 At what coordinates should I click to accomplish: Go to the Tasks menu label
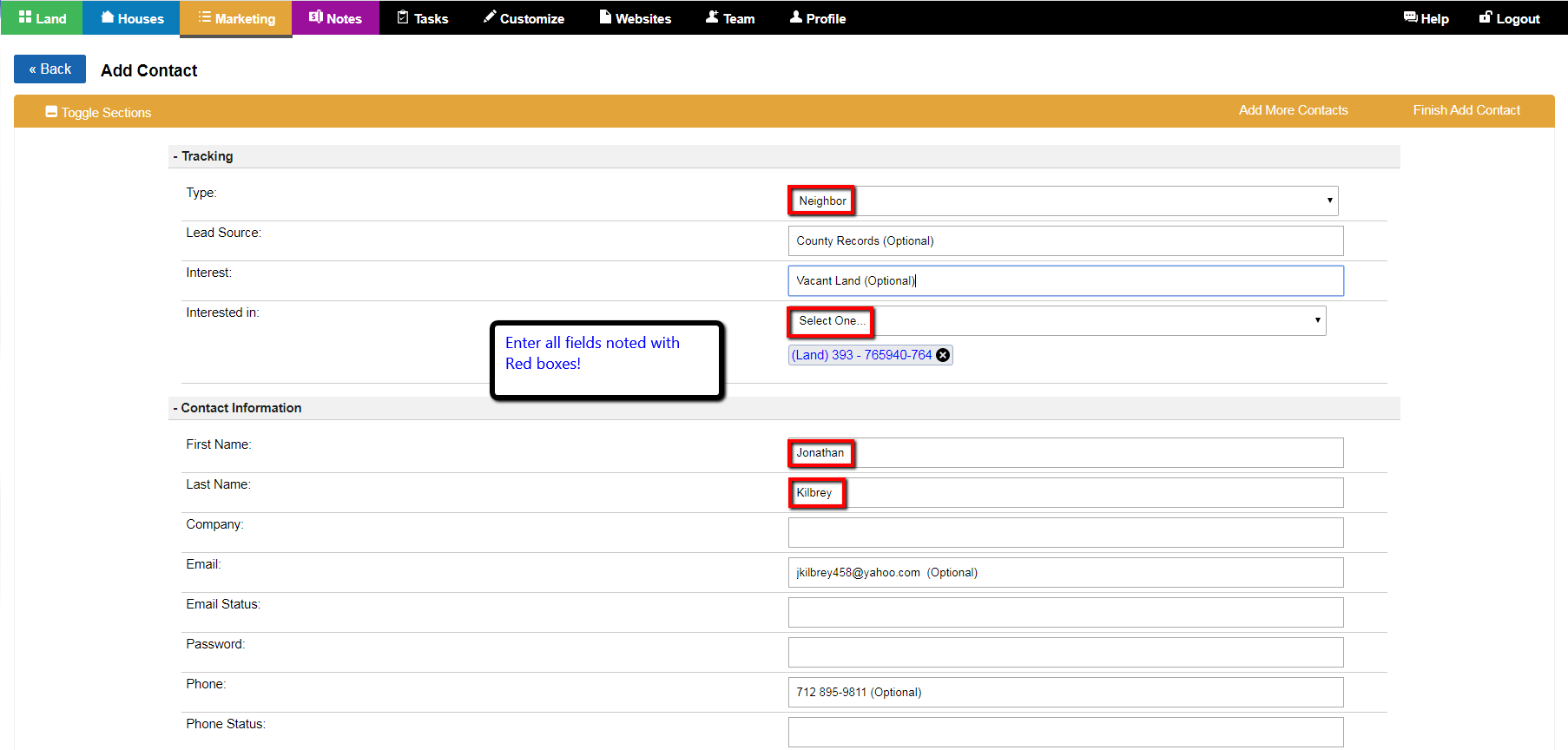[431, 18]
